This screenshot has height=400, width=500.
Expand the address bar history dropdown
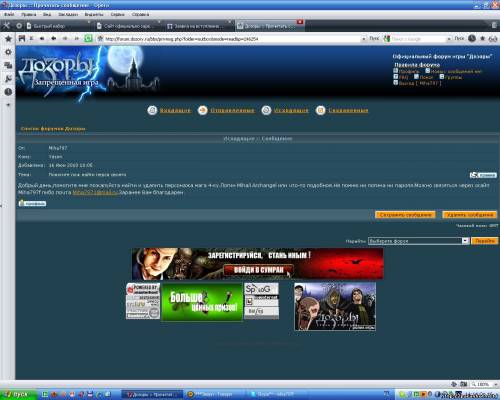363,39
